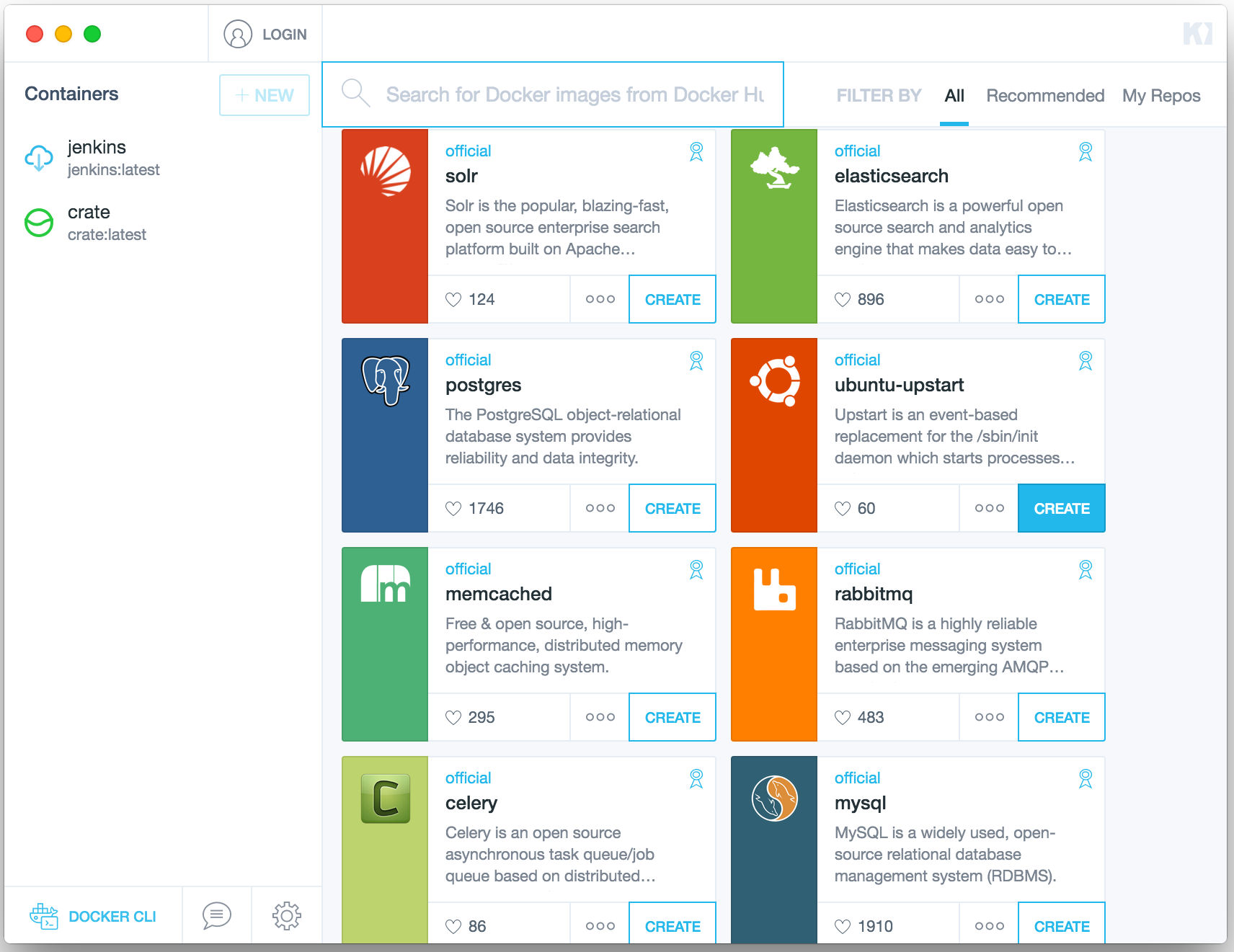Select the All filter tab
Image resolution: width=1234 pixels, height=952 pixels.
(954, 96)
